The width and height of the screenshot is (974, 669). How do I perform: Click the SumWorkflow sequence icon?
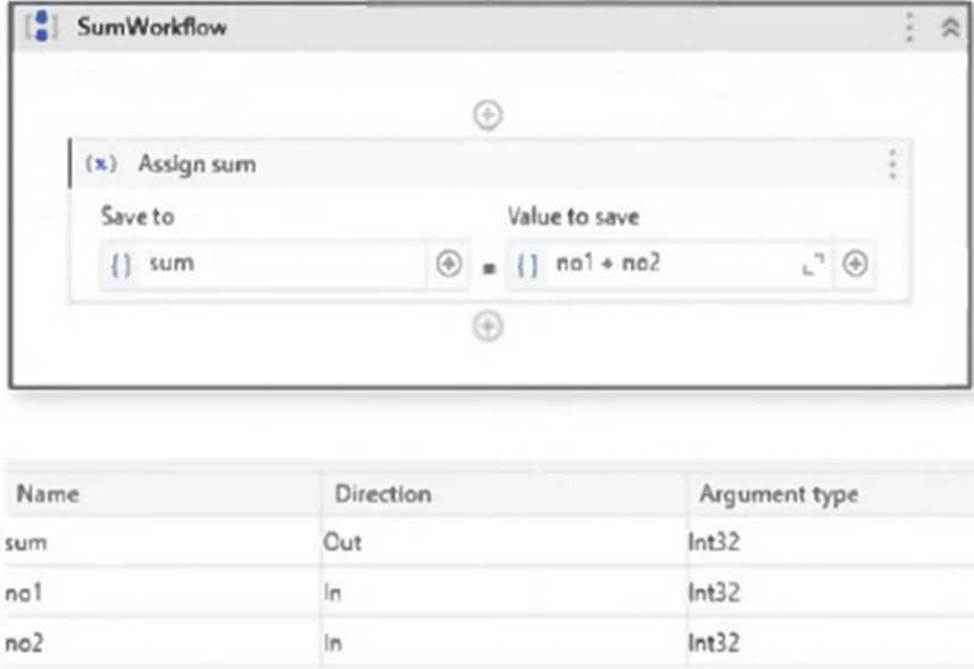tap(41, 27)
